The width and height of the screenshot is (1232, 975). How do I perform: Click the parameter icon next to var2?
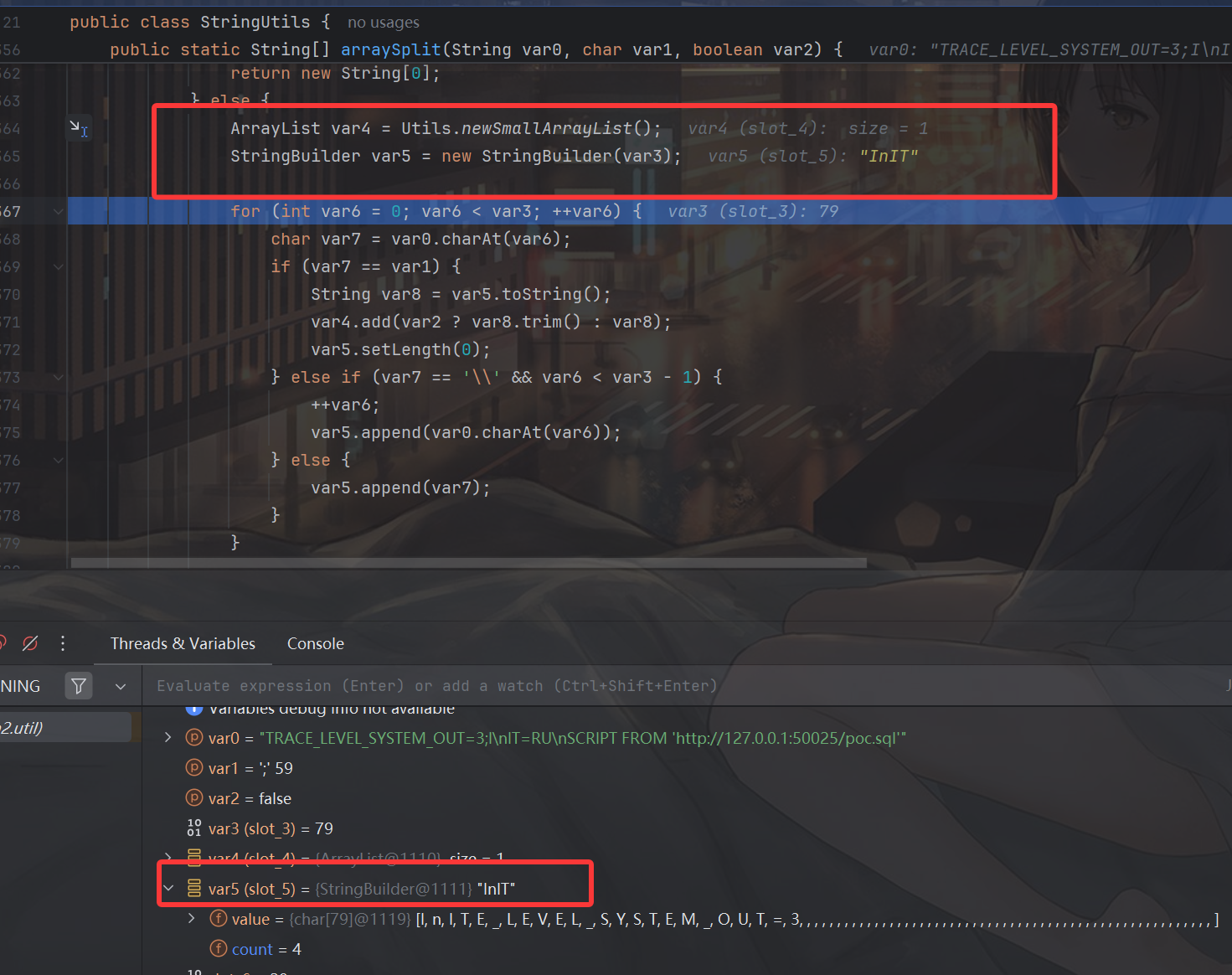[x=194, y=798]
